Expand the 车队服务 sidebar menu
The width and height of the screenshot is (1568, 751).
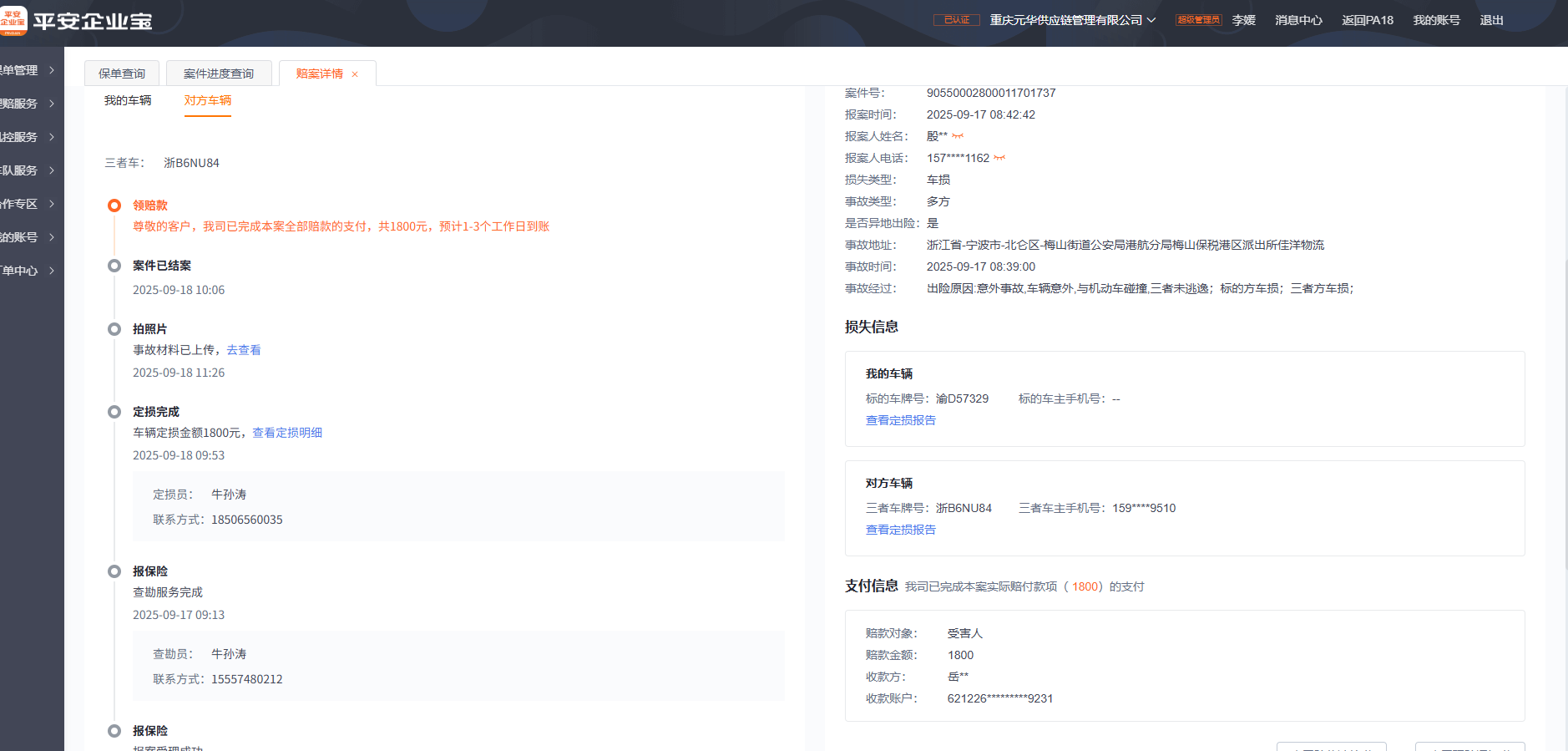[x=28, y=170]
